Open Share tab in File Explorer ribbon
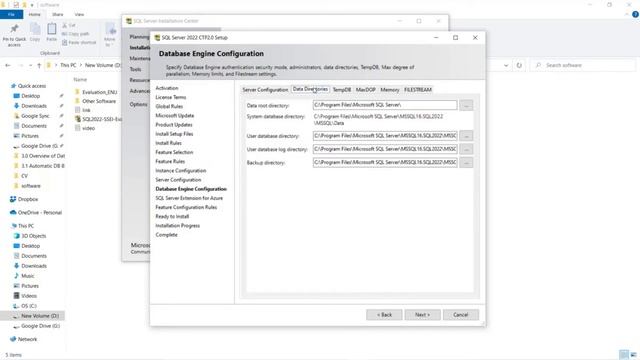 pos(58,14)
